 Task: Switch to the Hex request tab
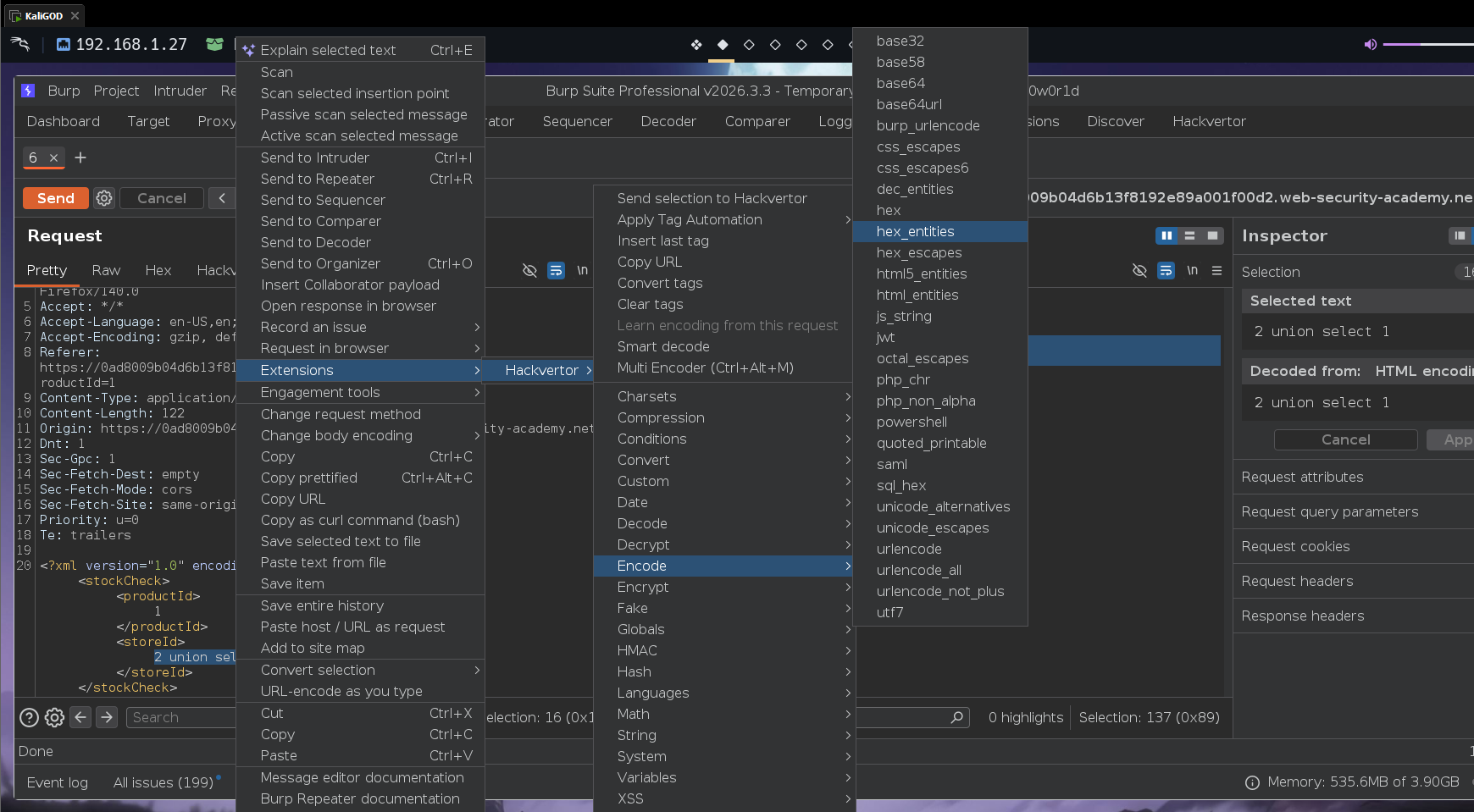(x=158, y=270)
